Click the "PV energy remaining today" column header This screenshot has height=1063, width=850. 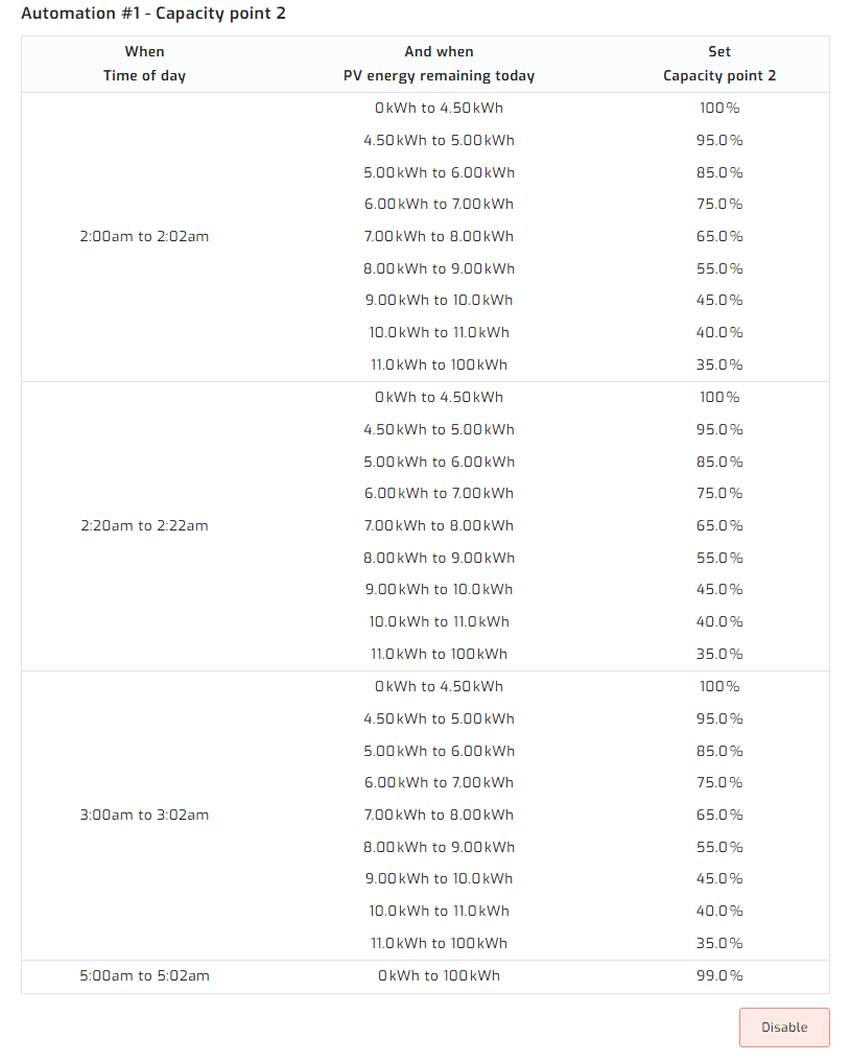(439, 76)
